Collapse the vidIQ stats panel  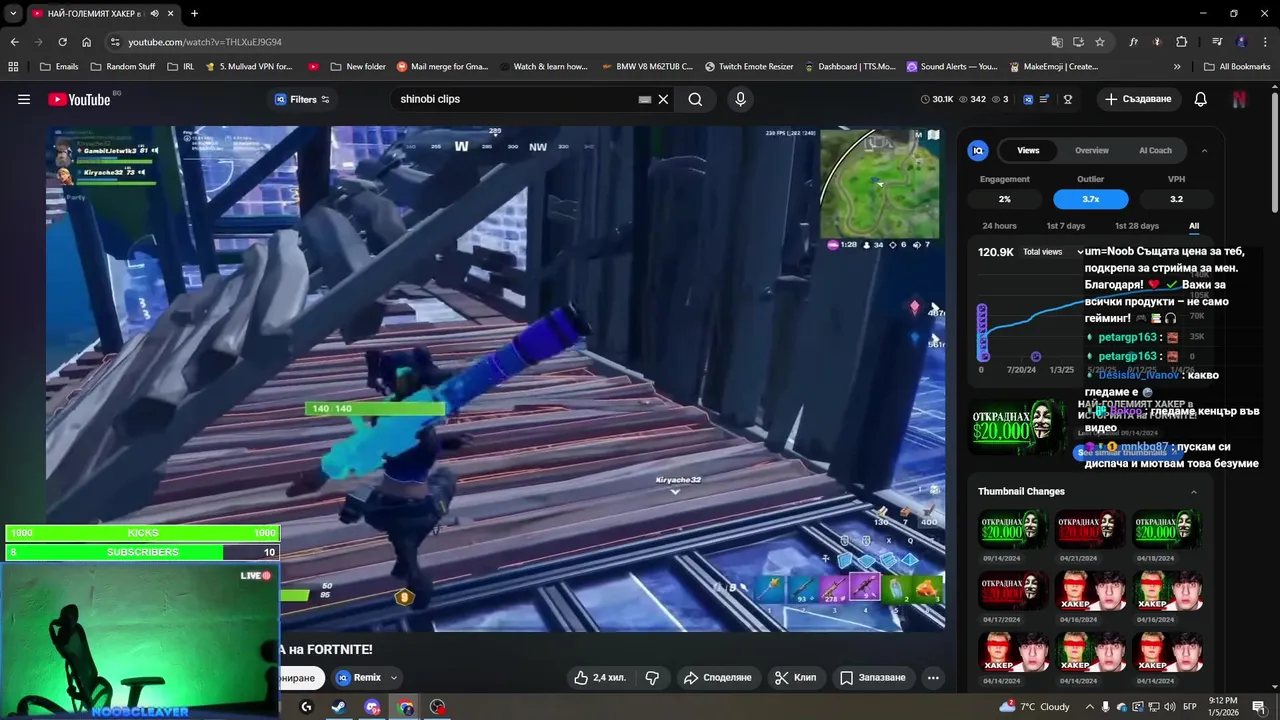pyautogui.click(x=1204, y=150)
